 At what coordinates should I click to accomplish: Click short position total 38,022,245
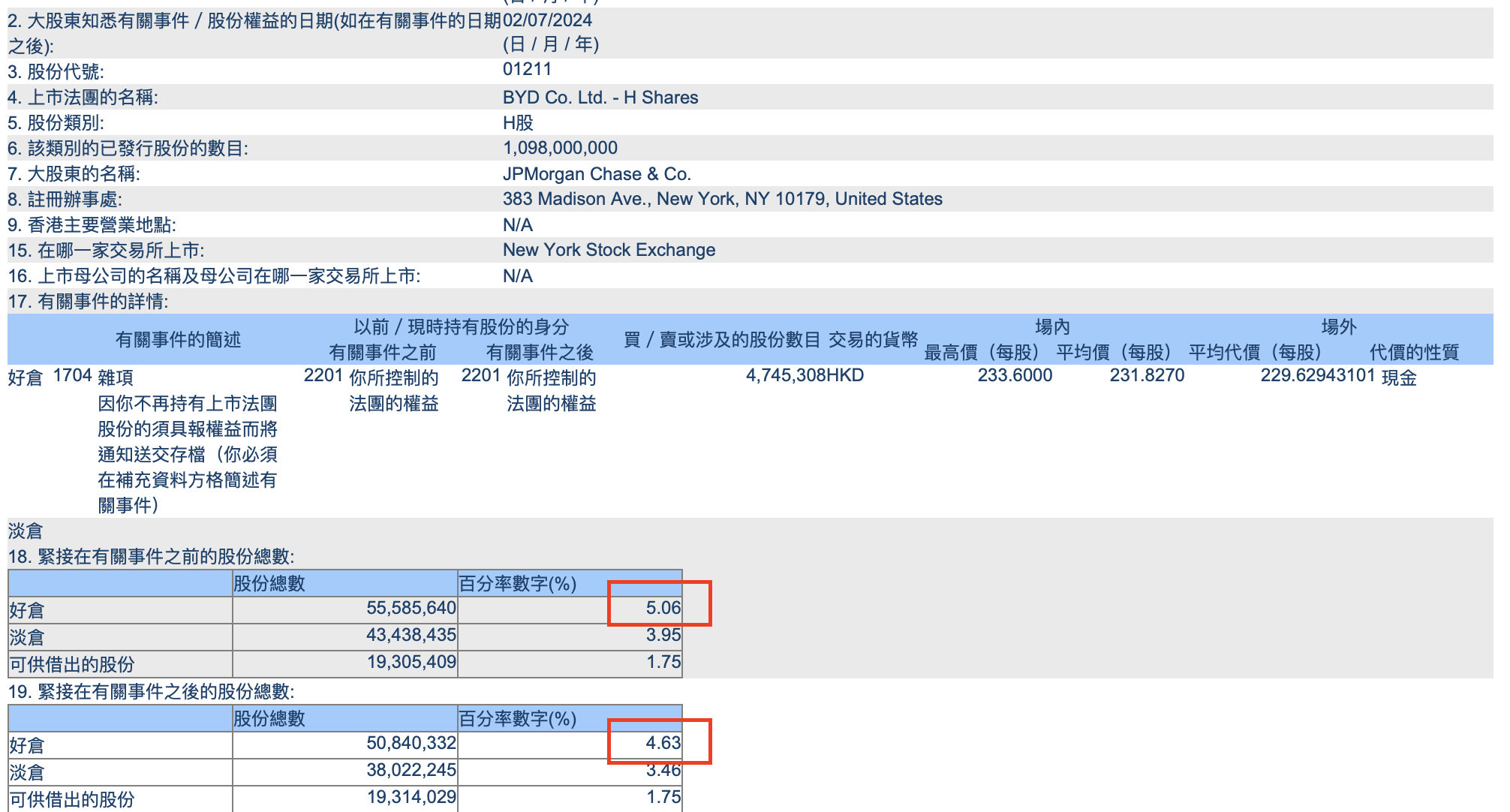click(x=411, y=770)
